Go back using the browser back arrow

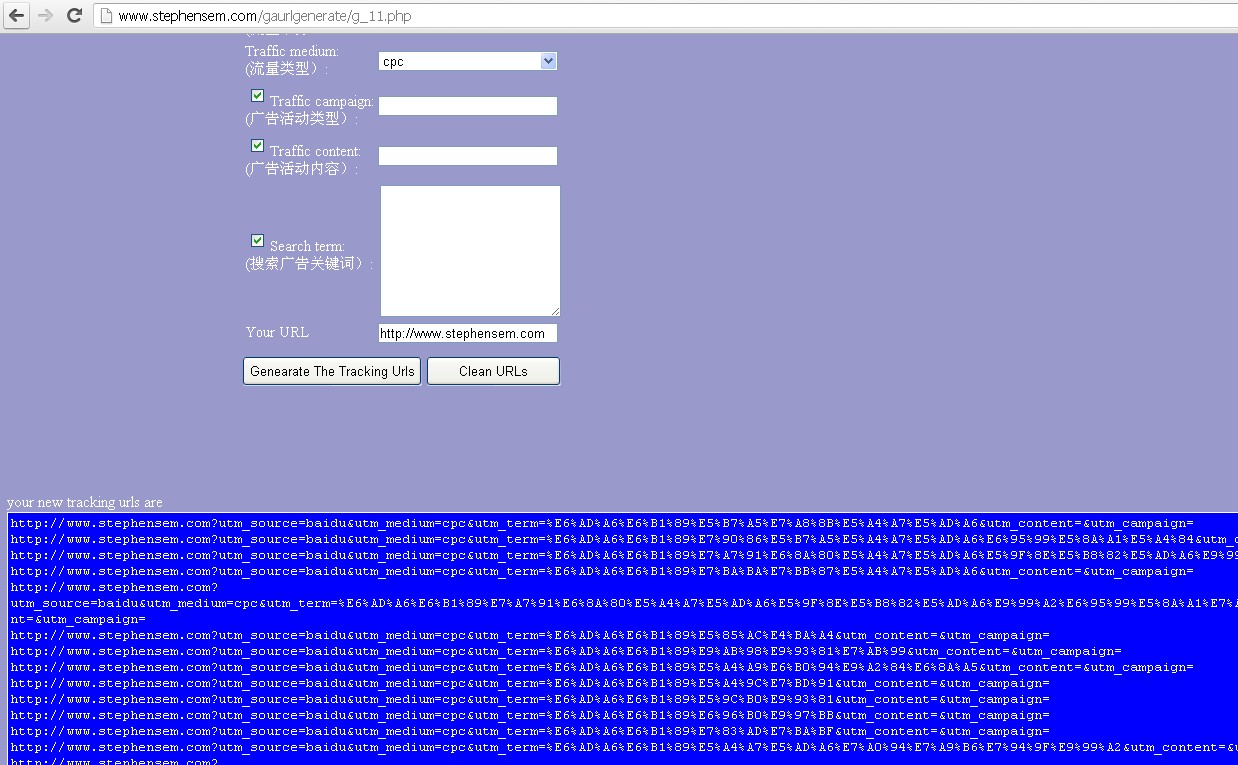click(x=17, y=15)
